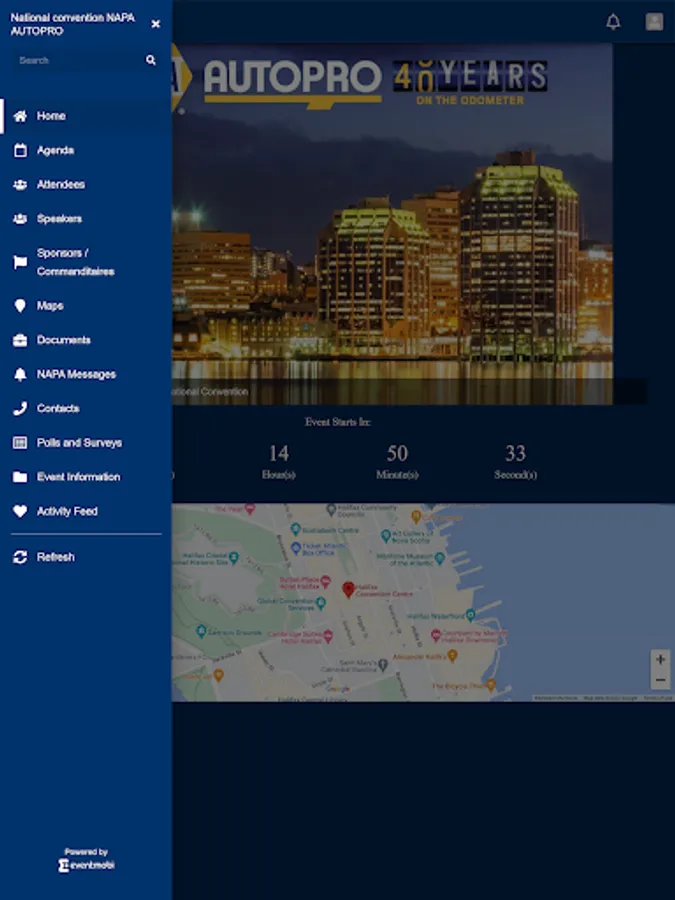675x900 pixels.
Task: Open Agenda menu item
Action: 86,150
